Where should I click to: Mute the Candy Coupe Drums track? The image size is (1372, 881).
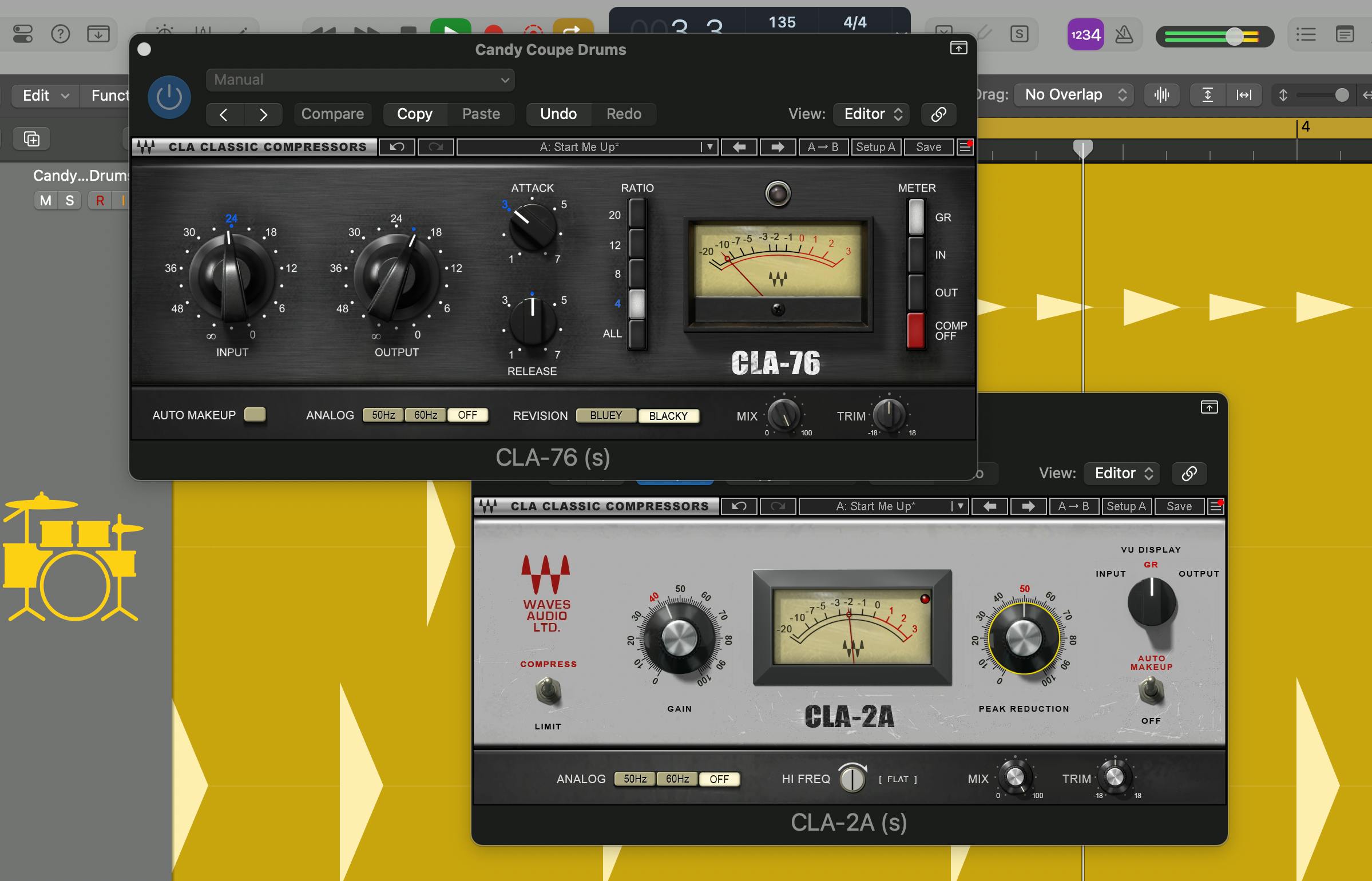tap(46, 200)
